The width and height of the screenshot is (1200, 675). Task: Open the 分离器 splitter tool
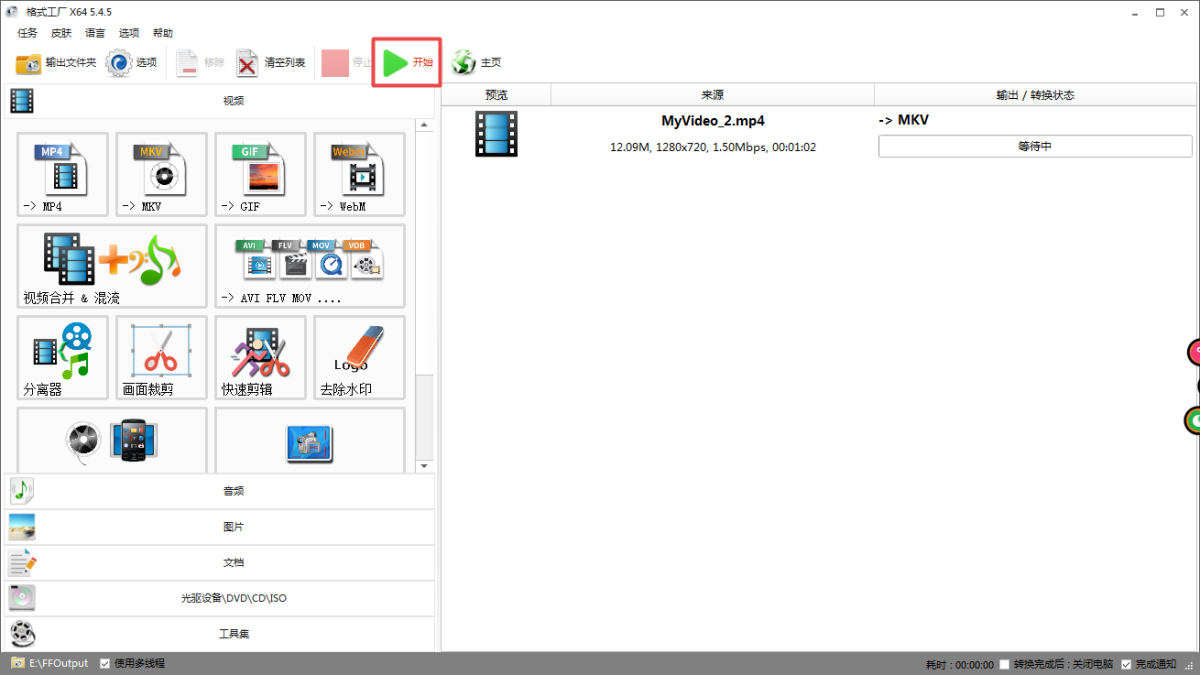pyautogui.click(x=63, y=358)
